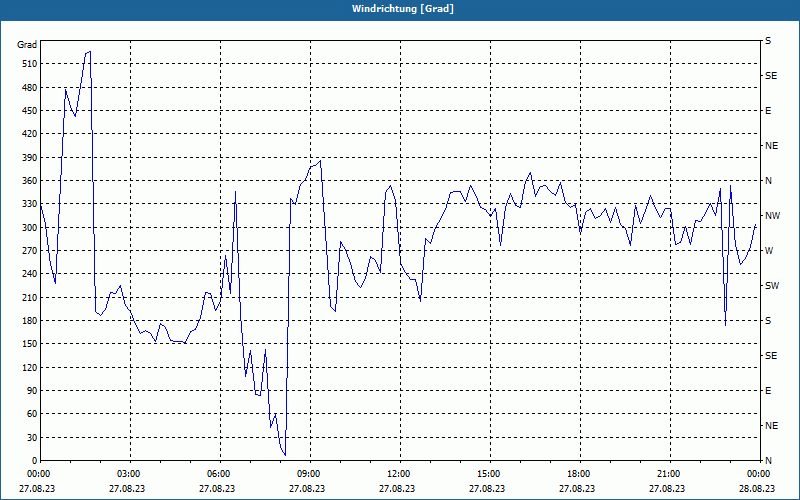This screenshot has height=500, width=800.
Task: Click the E compass label beside the 450 gridline
Action: [x=768, y=111]
